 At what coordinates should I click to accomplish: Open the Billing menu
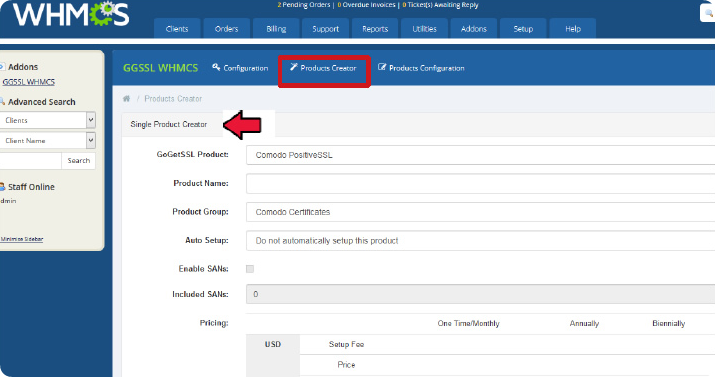276,29
